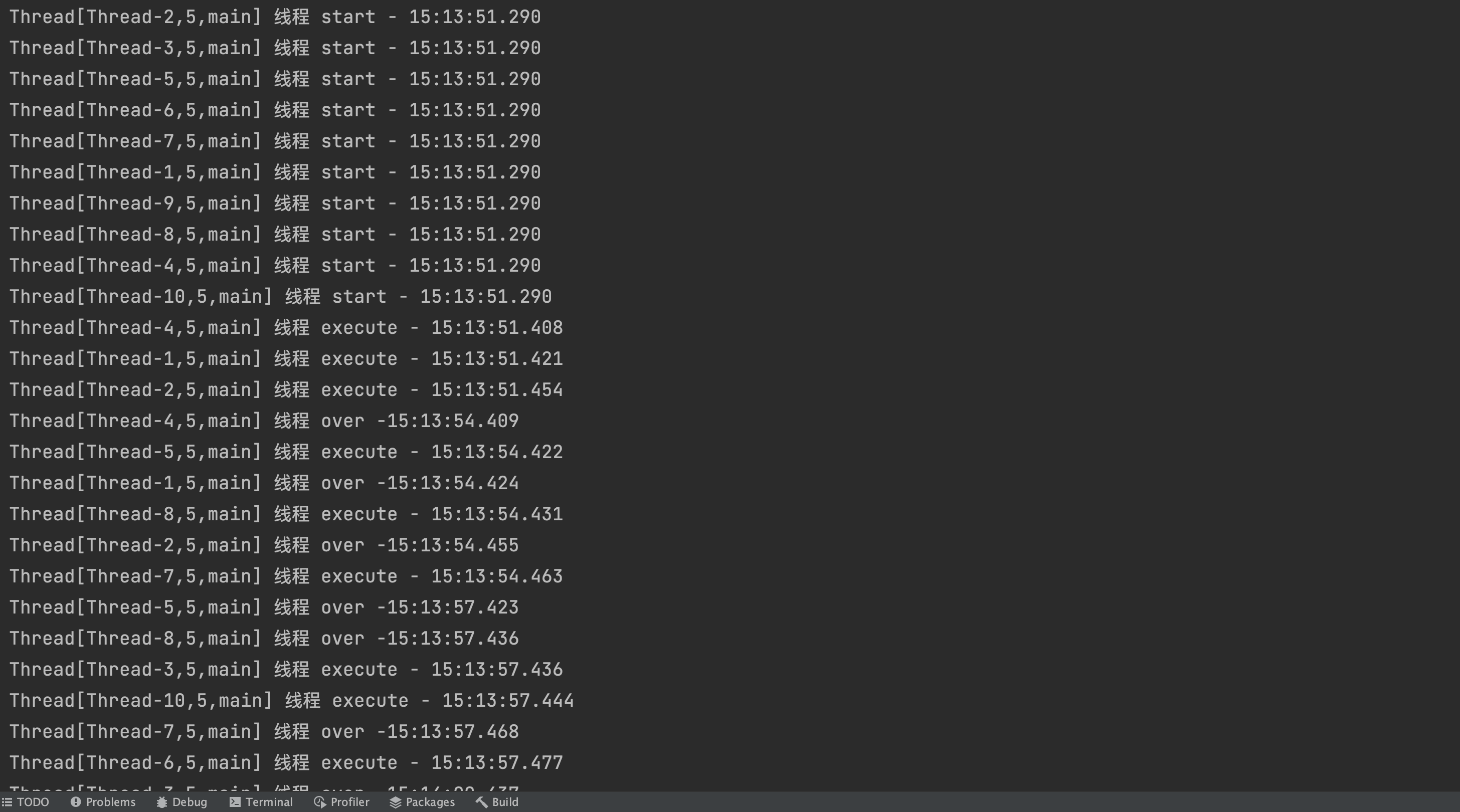1460x812 pixels.
Task: Click the Thread-8 execute log line
Action: (286, 514)
